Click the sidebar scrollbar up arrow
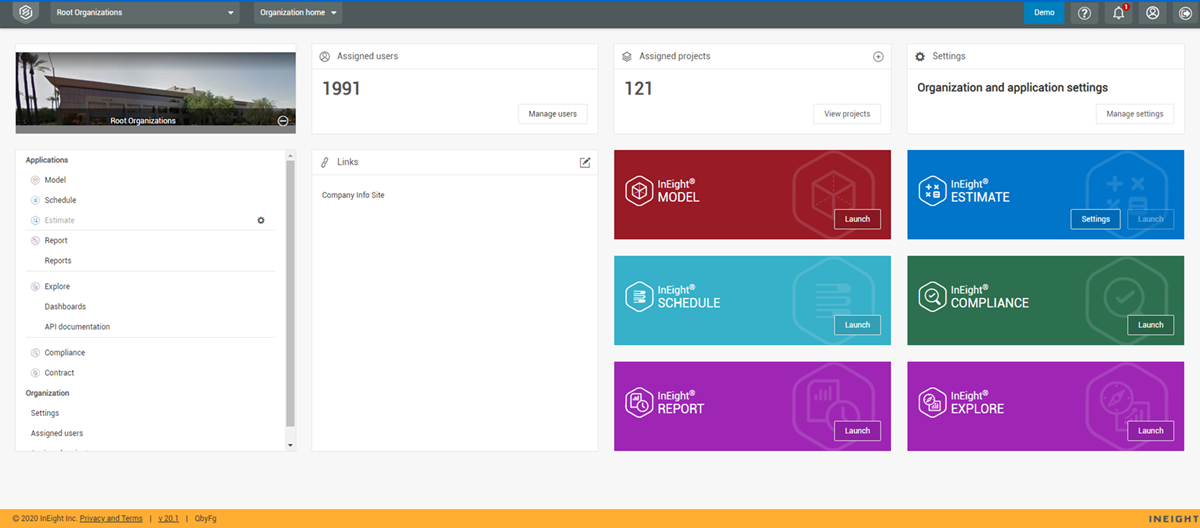 290,156
